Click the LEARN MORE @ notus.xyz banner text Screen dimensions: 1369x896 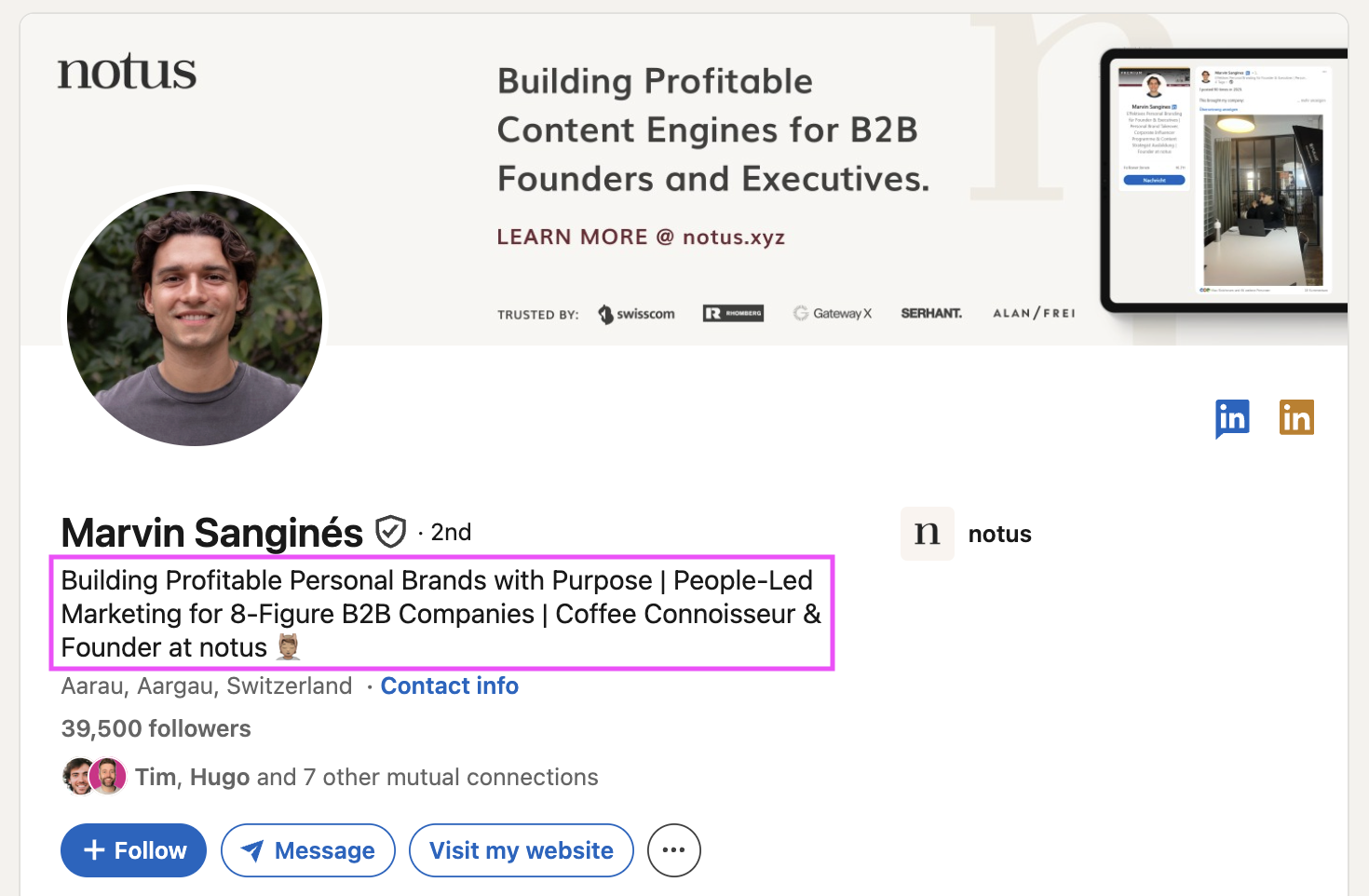click(x=641, y=238)
